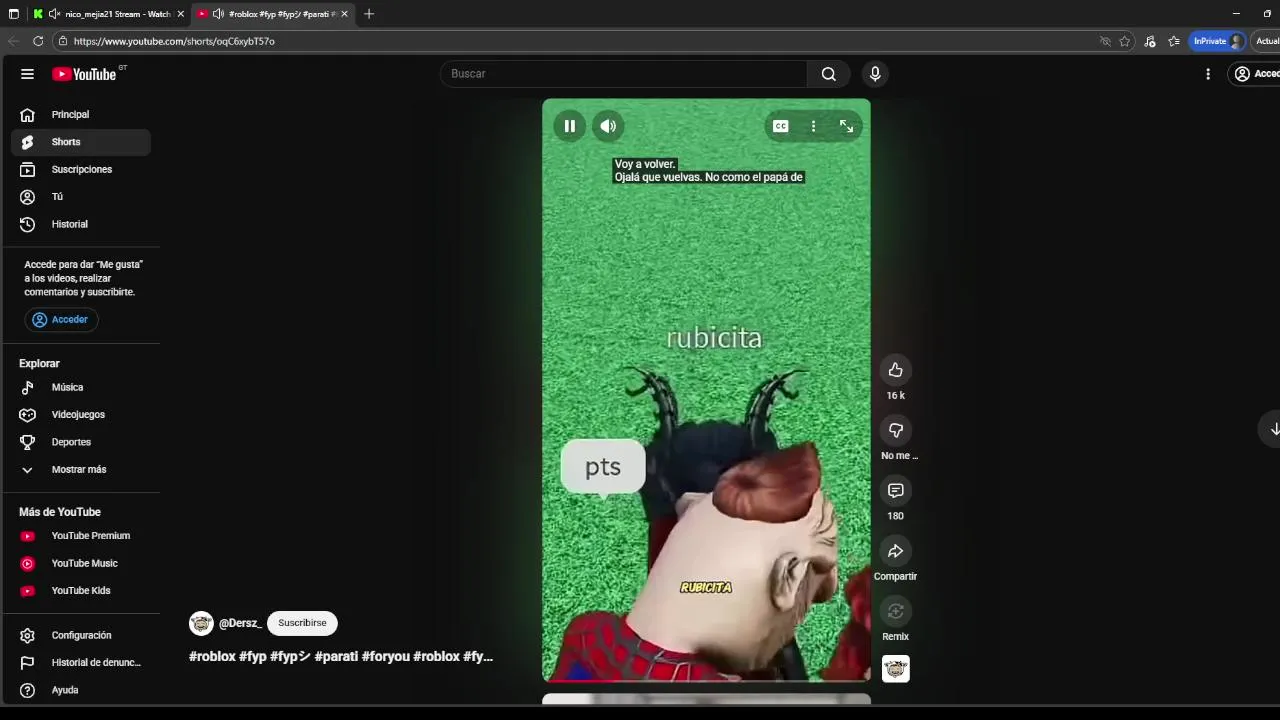Open Historial in the sidebar
The image size is (1280, 720).
click(81, 224)
